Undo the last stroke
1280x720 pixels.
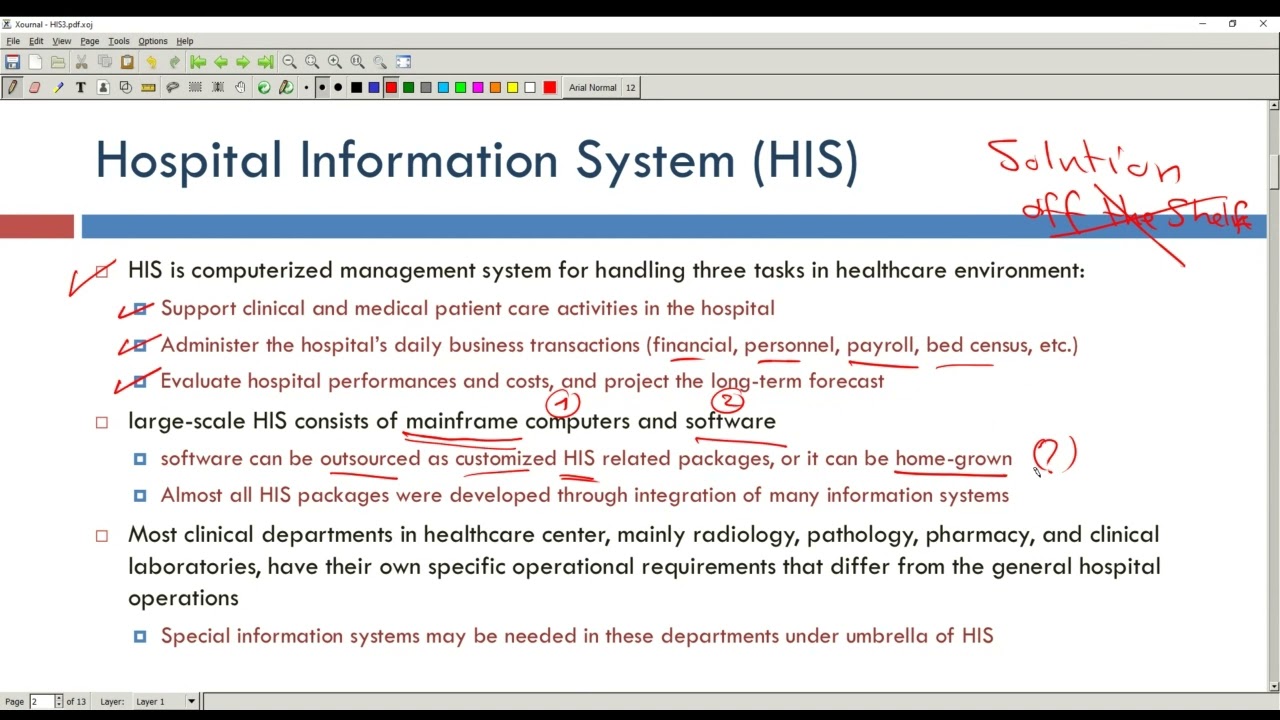coord(151,62)
